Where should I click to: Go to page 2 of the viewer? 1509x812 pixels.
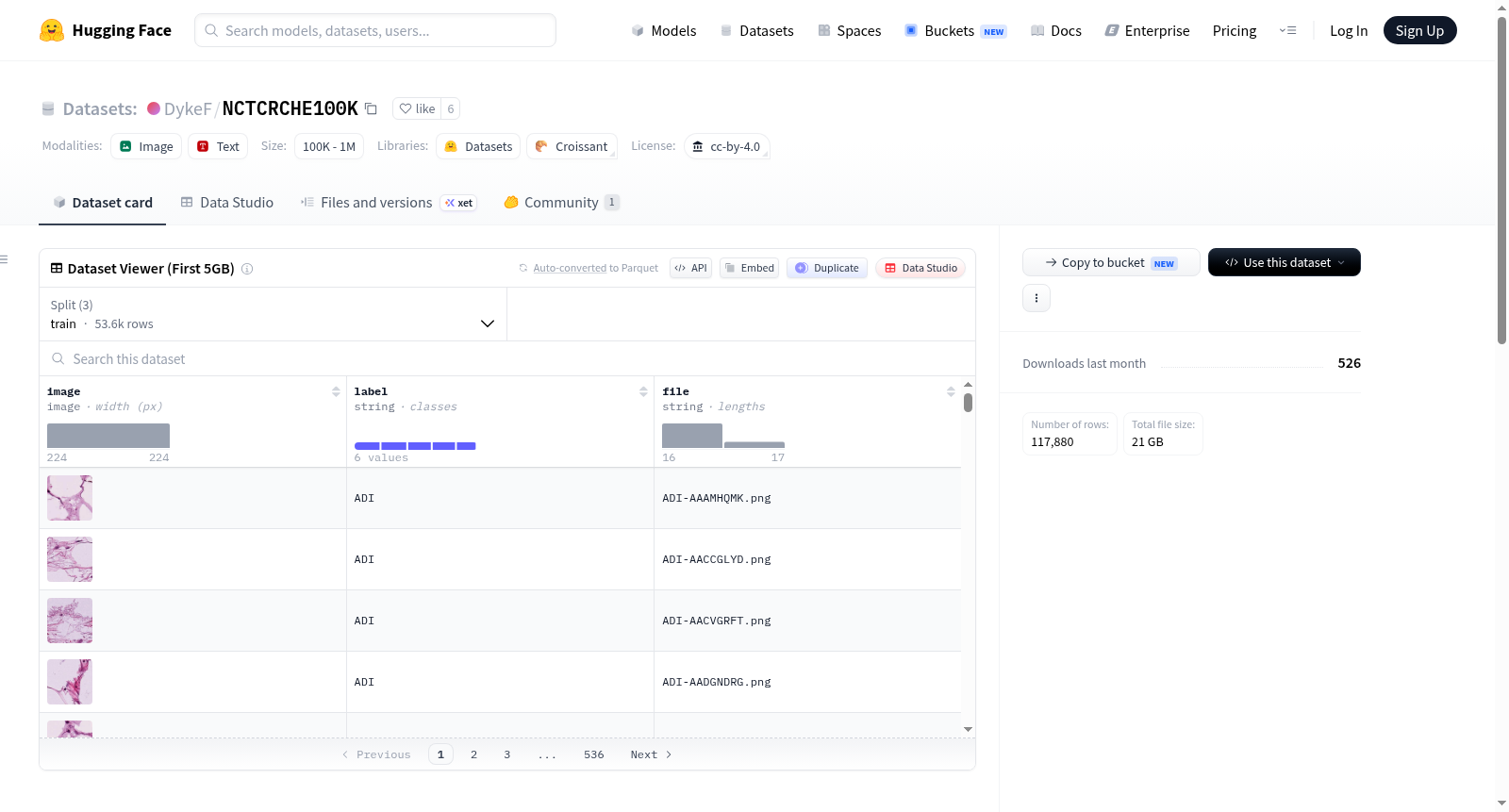click(x=473, y=754)
